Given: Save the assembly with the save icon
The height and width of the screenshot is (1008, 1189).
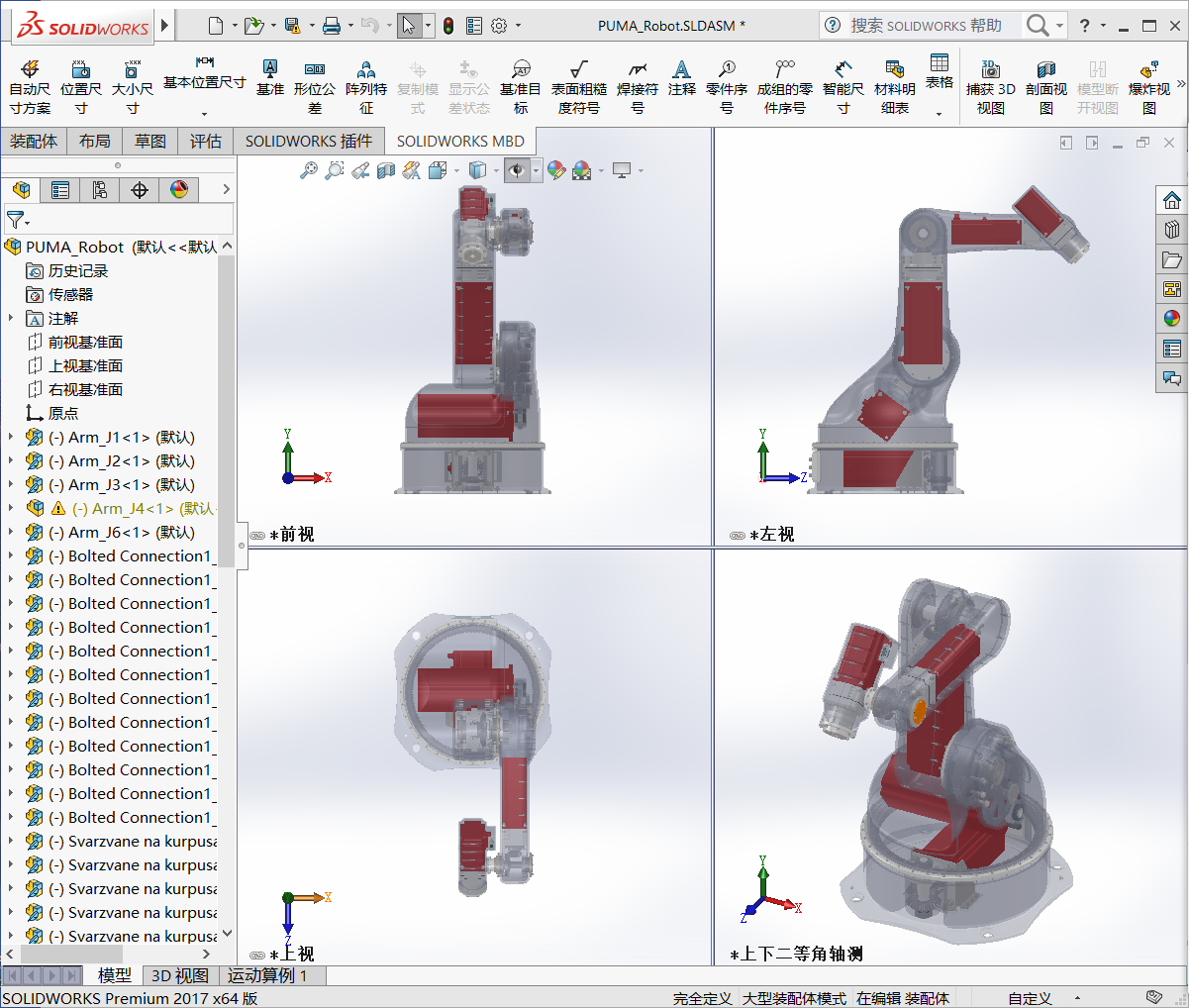Looking at the screenshot, I should (292, 26).
